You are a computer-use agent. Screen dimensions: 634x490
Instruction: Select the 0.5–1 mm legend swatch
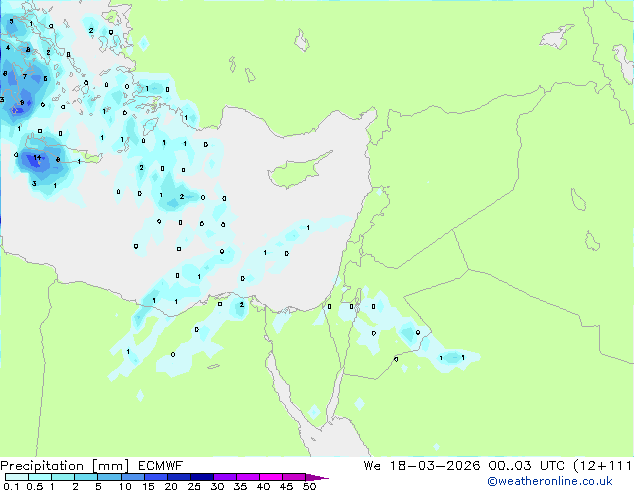pyautogui.click(x=40, y=477)
